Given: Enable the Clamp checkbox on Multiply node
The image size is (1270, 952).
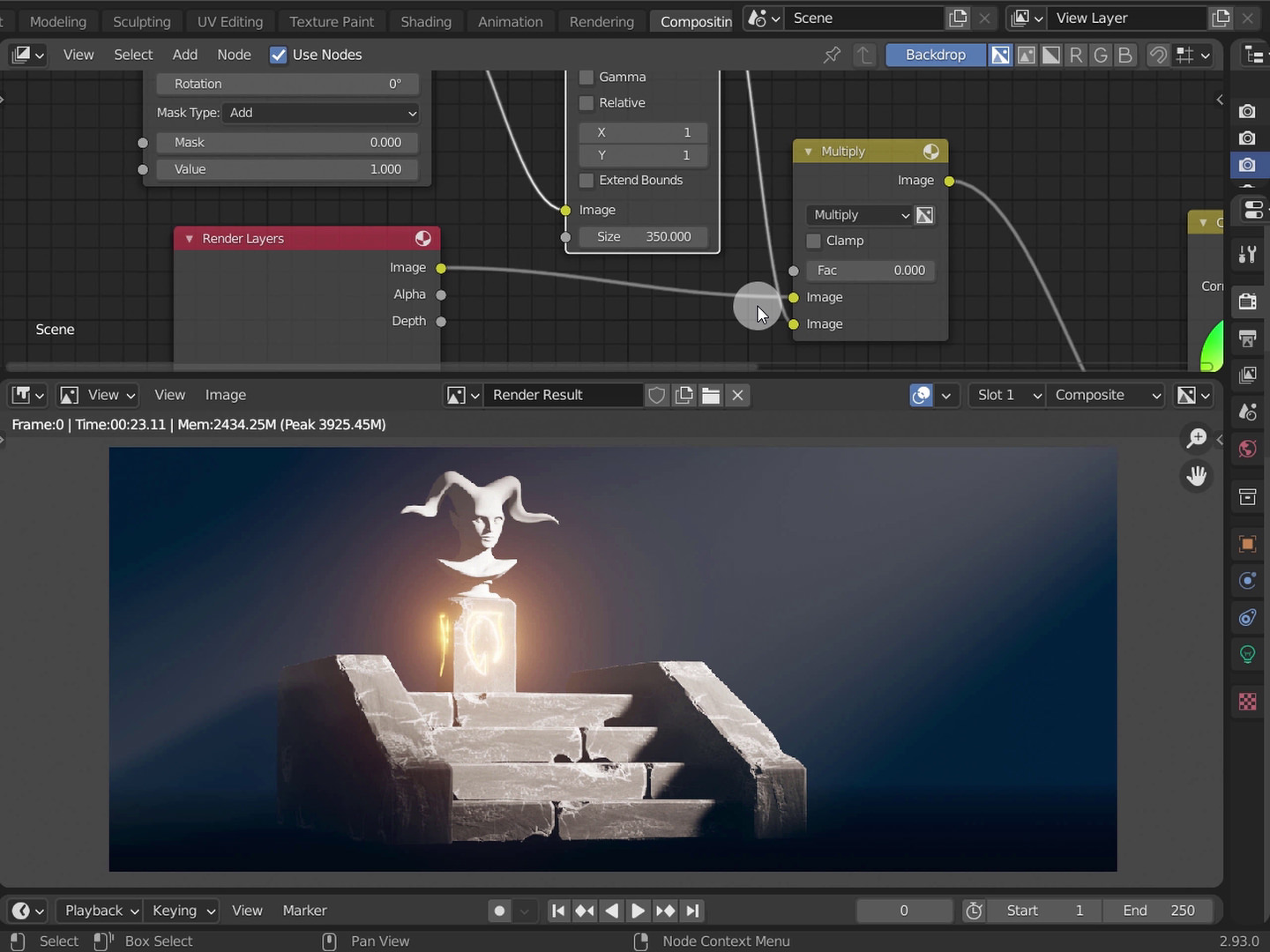Looking at the screenshot, I should coord(814,241).
